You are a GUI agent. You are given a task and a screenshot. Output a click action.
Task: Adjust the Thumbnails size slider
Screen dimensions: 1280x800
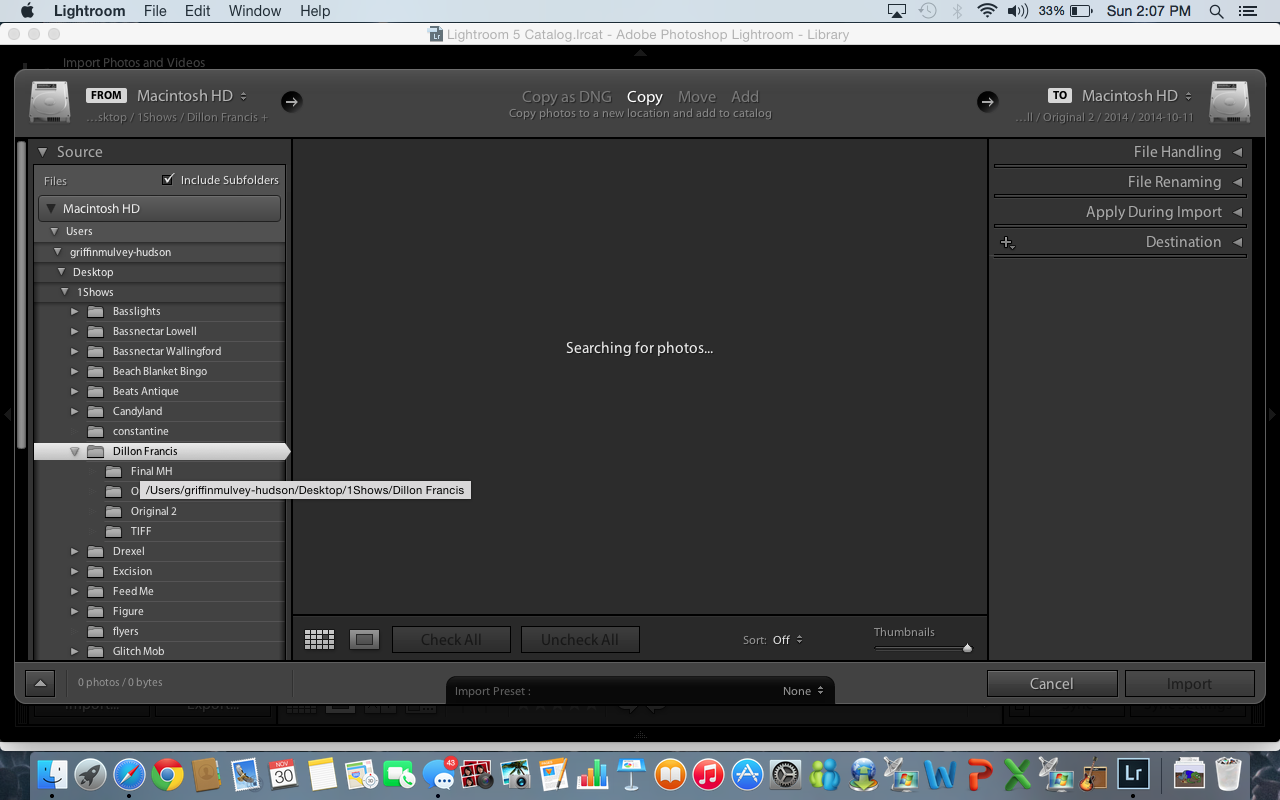[x=967, y=648]
